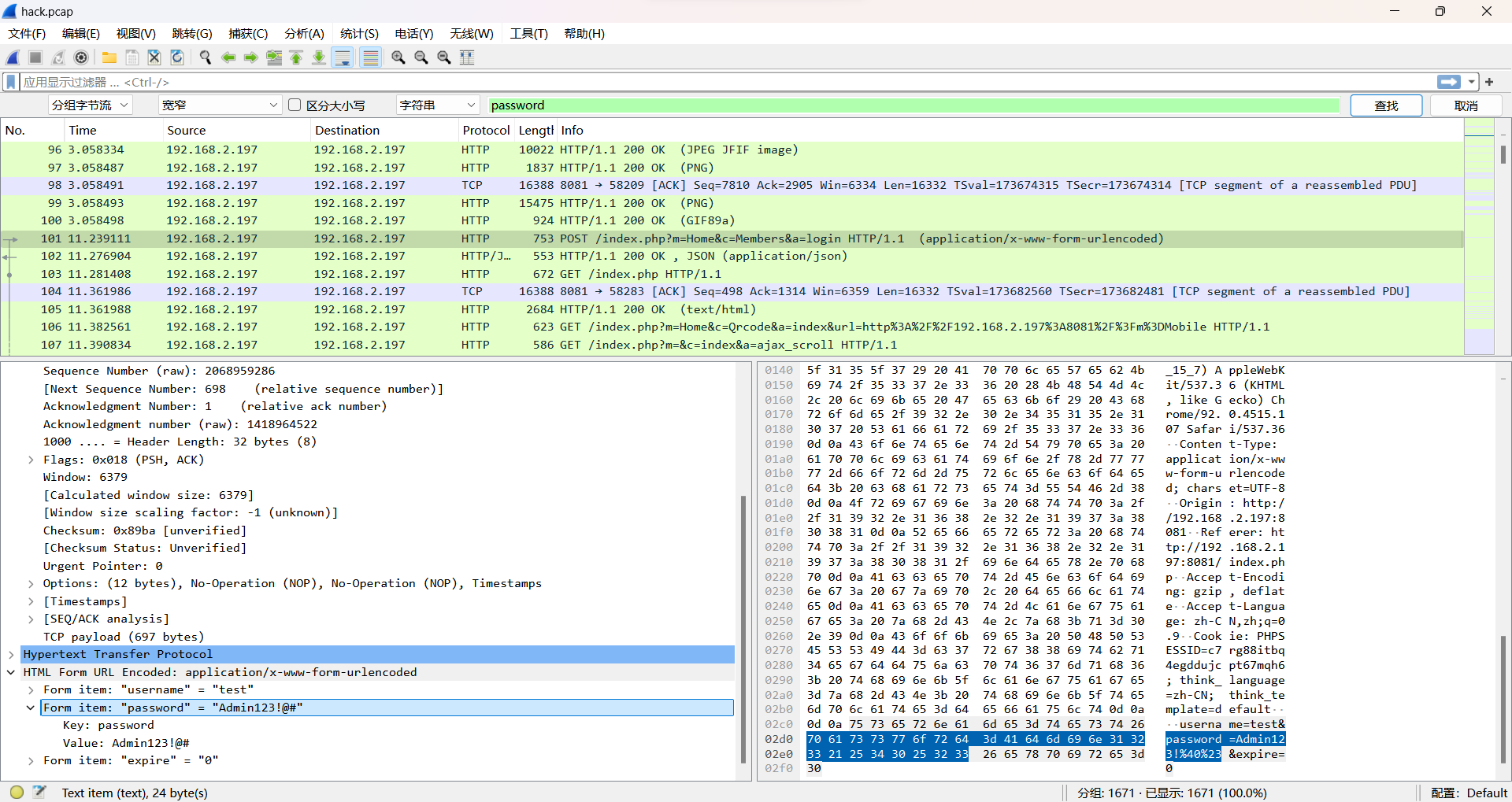Restart the current capture
Screen dimensions: 1512x802
(x=58, y=57)
